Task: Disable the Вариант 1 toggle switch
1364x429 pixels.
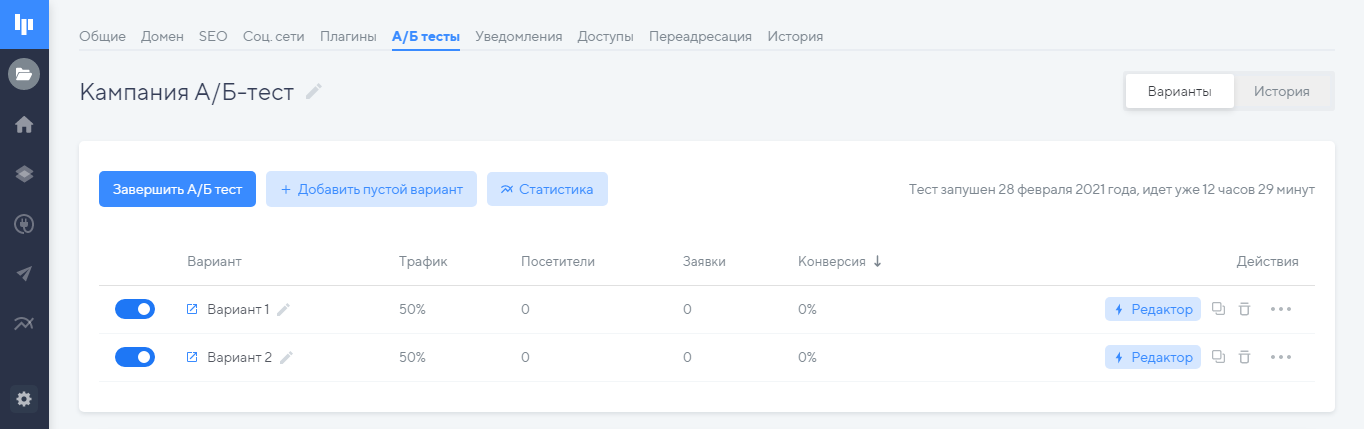Action: pos(135,309)
